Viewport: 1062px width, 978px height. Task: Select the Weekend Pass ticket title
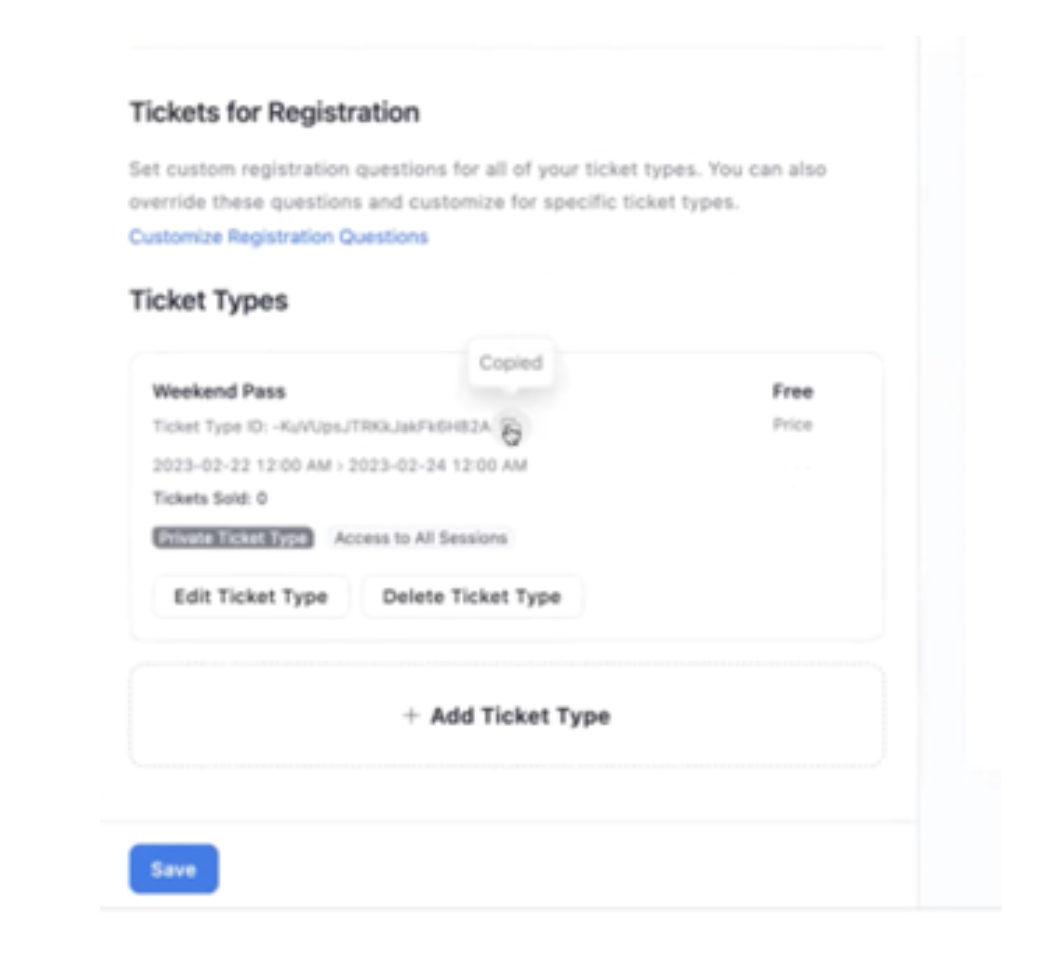[209, 391]
